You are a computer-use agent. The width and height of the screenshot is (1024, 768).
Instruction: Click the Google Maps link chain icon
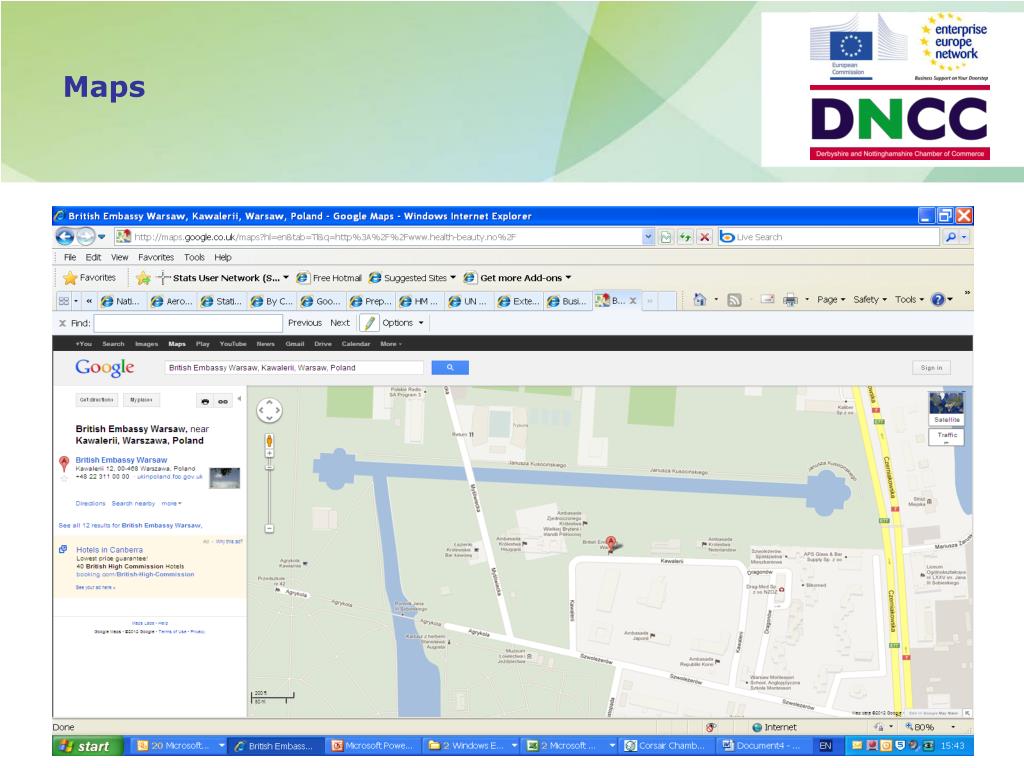click(x=223, y=401)
